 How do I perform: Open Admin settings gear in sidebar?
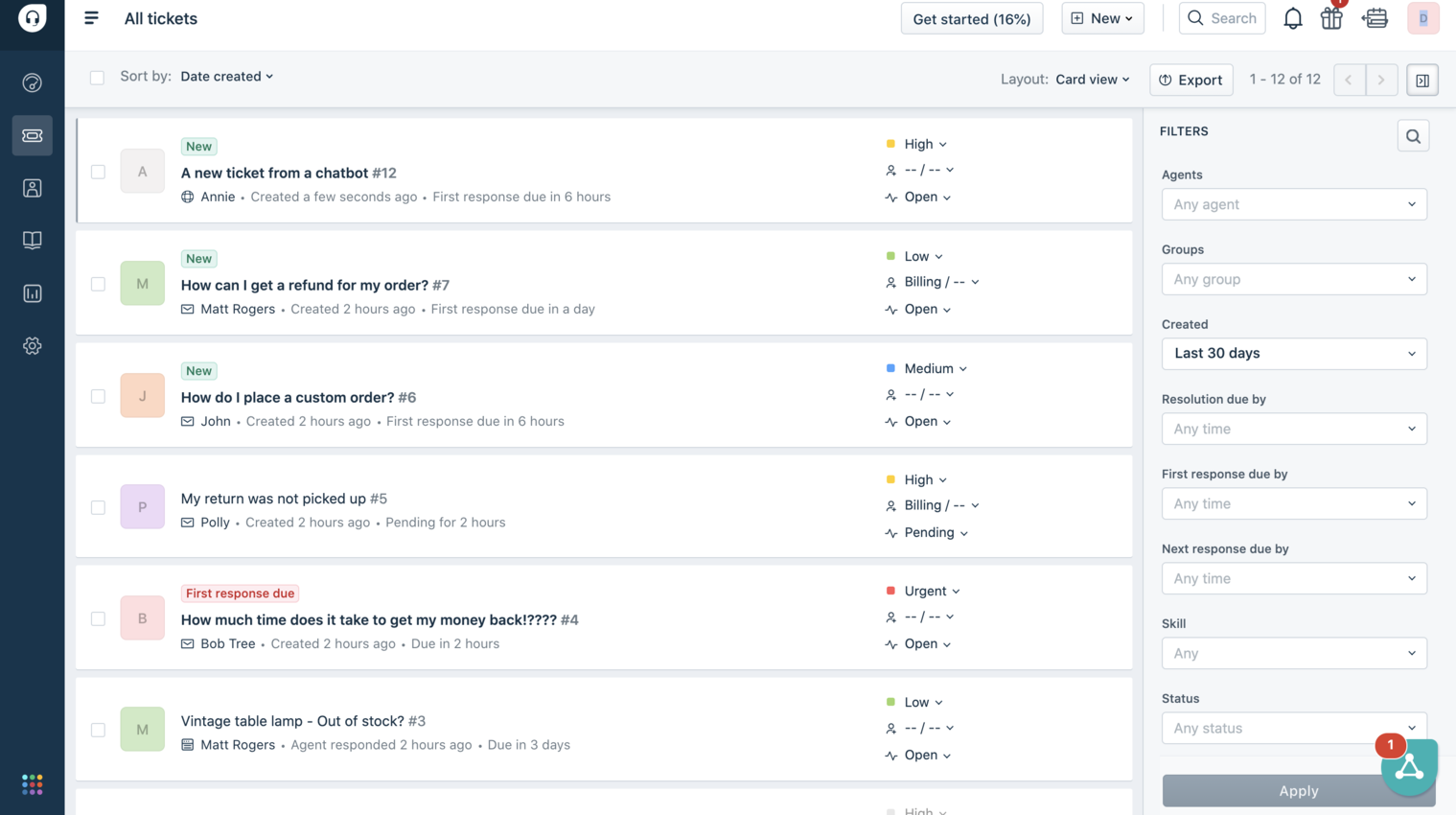[33, 346]
